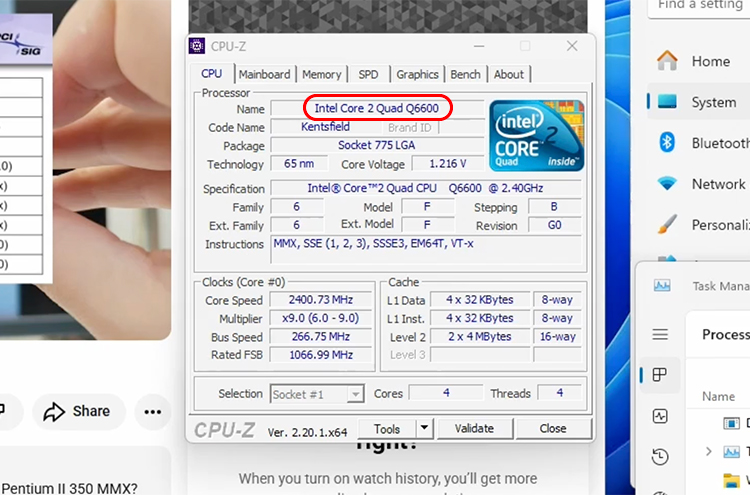
Task: Open the Memory tab in CPU-Z
Action: click(x=321, y=75)
